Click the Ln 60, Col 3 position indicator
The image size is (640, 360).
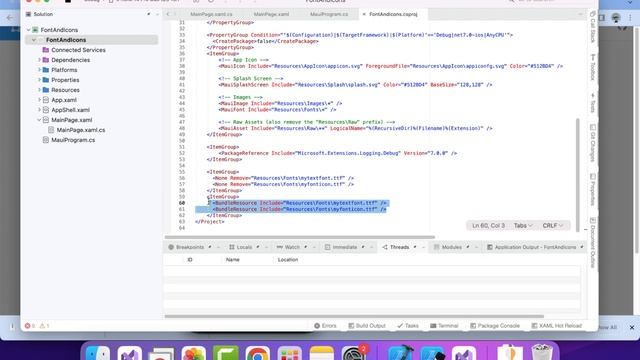tap(488, 225)
